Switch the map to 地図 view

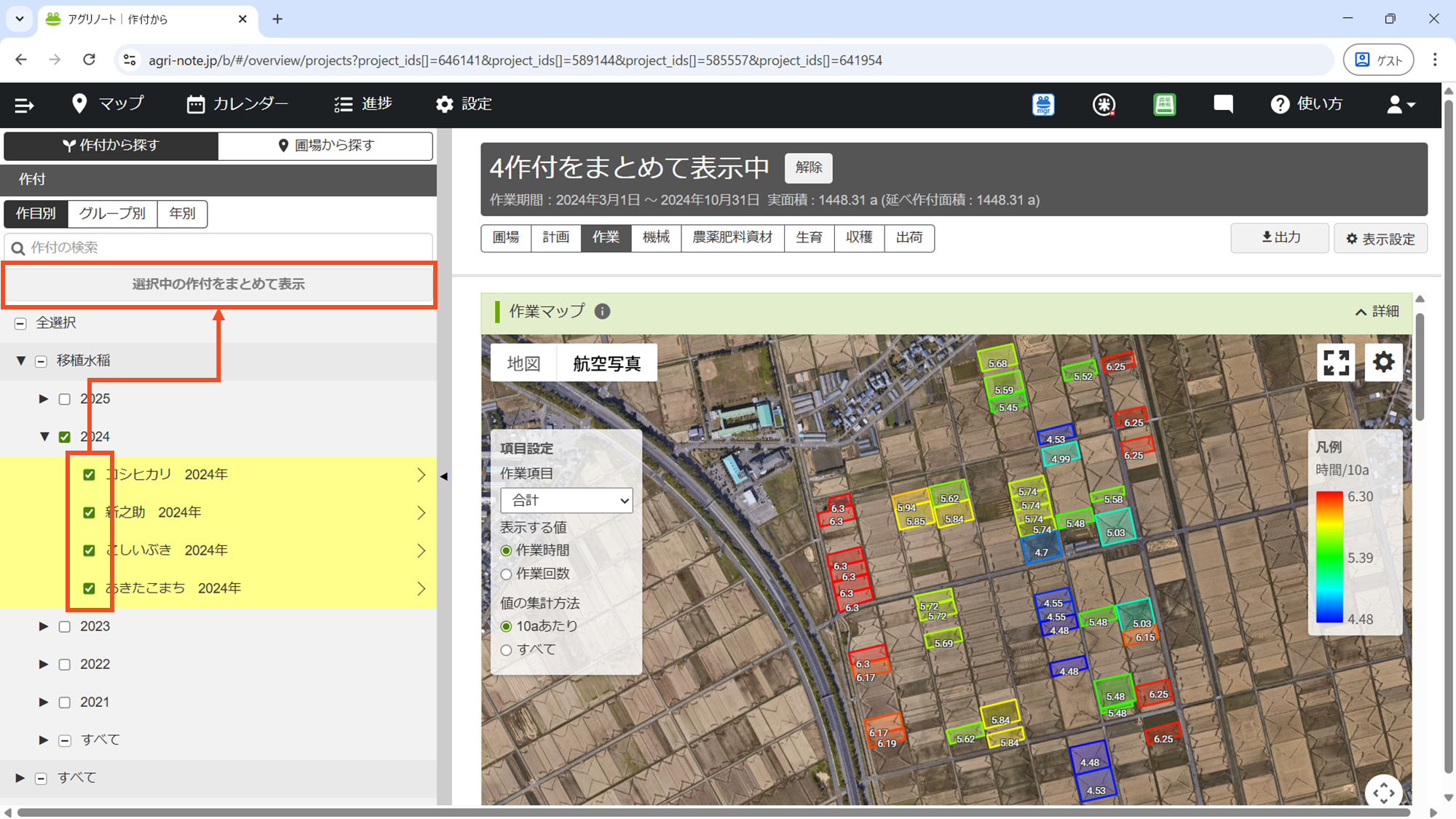523,363
